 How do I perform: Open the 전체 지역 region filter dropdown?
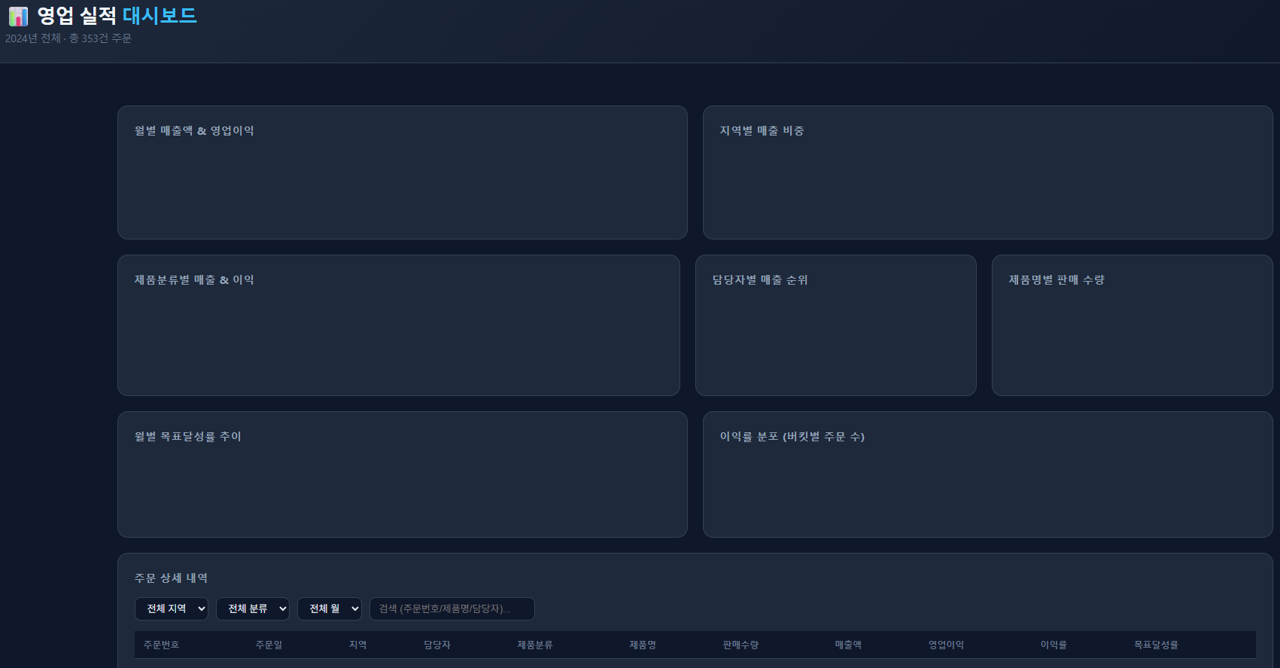pos(171,609)
